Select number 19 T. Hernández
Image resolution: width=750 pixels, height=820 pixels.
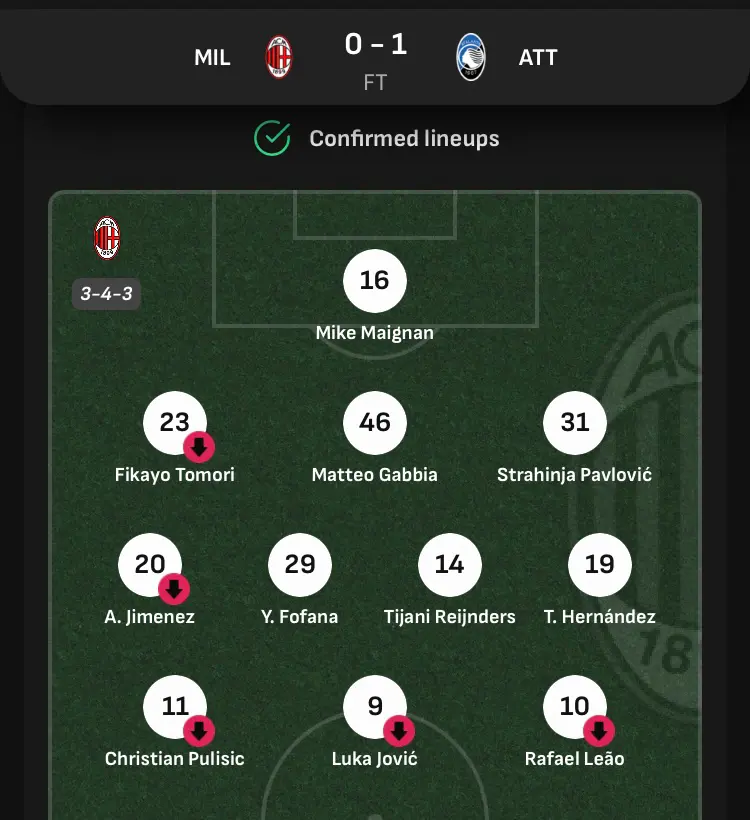coord(599,565)
